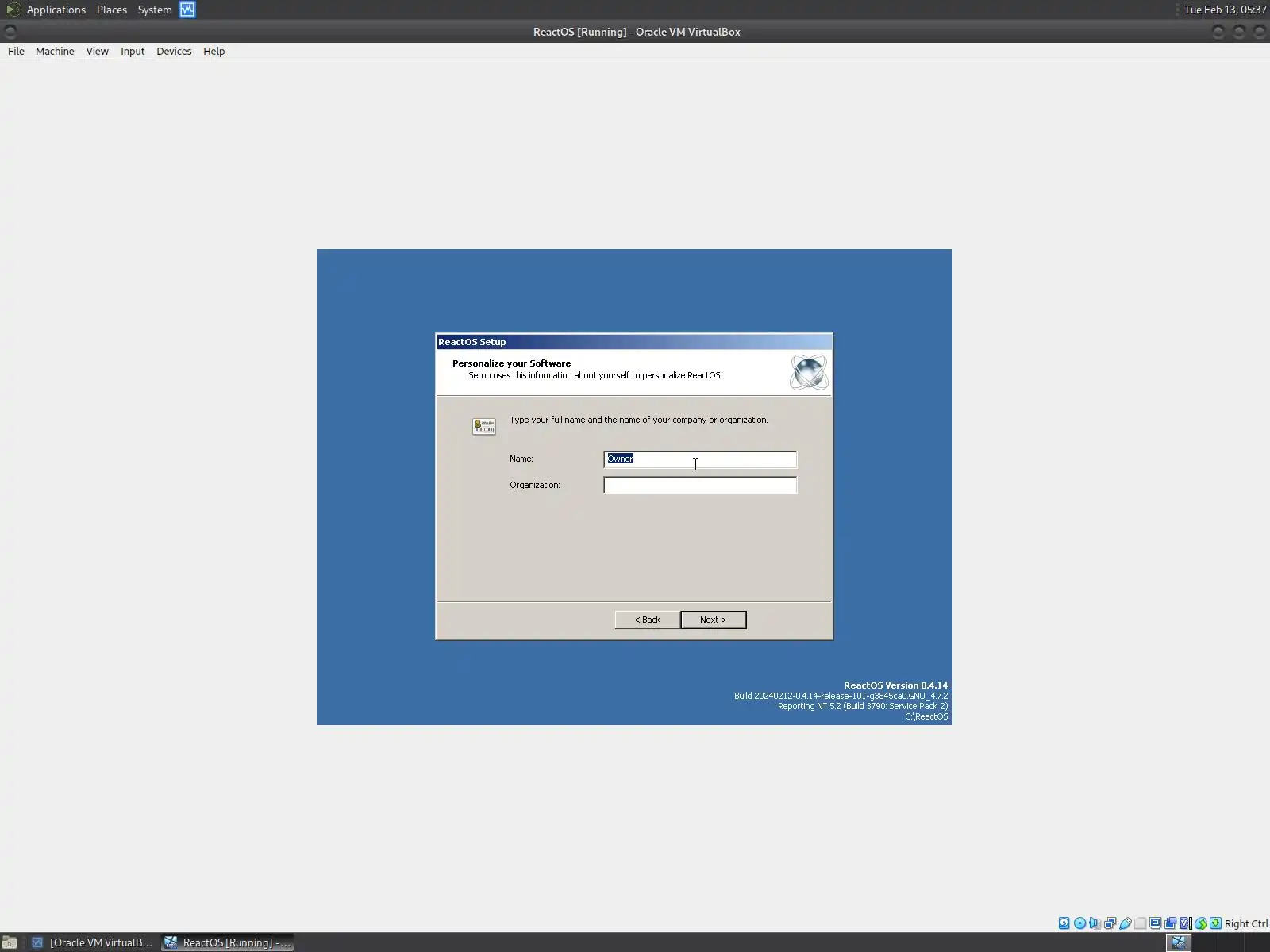Image resolution: width=1270 pixels, height=952 pixels.
Task: Switch to Oracle VM VirtualBox Manager taskbar entry
Action: tap(93, 942)
